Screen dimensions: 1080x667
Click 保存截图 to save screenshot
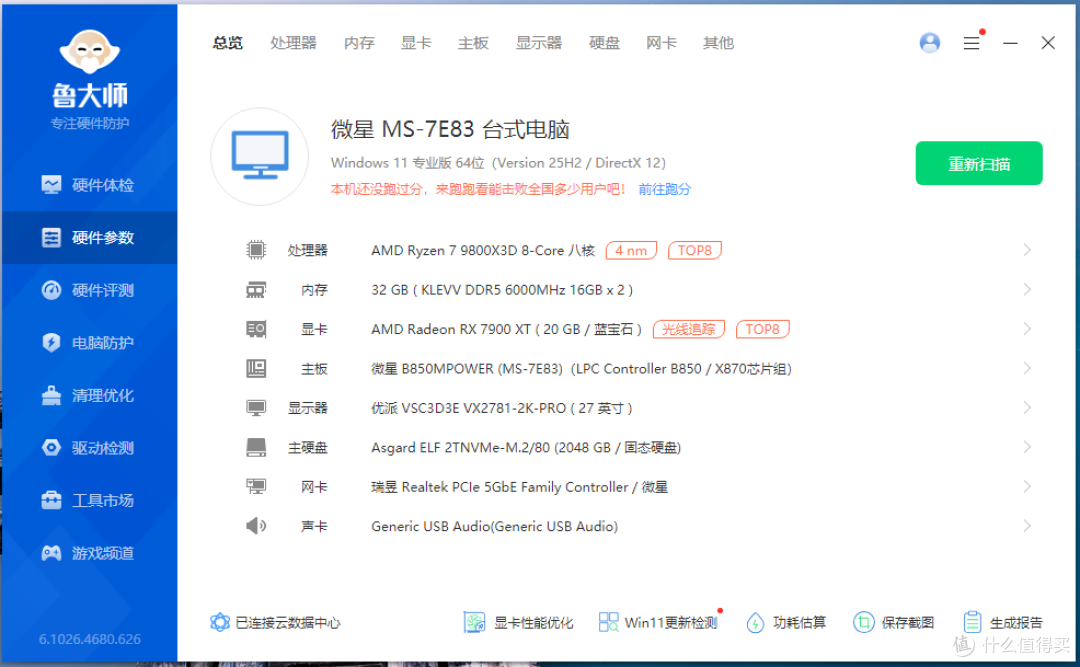[893, 622]
